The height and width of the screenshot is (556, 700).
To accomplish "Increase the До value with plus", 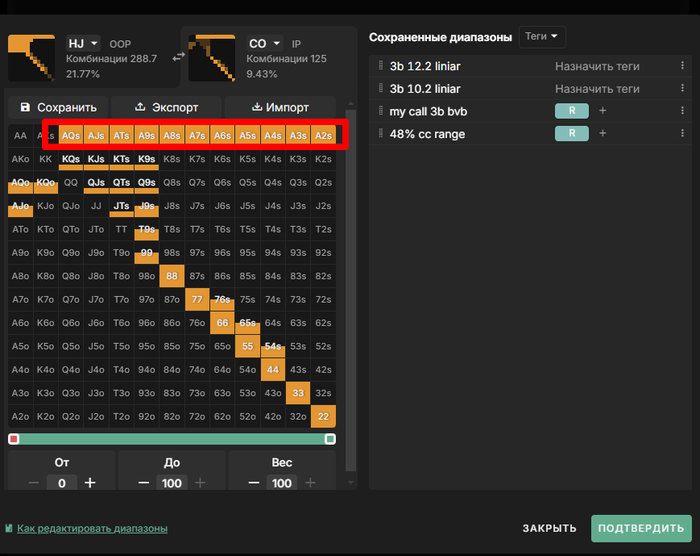I will [200, 483].
